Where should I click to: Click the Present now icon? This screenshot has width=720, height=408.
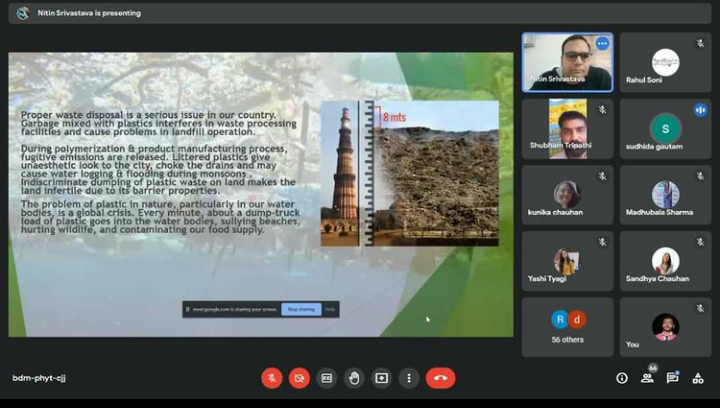click(381, 378)
